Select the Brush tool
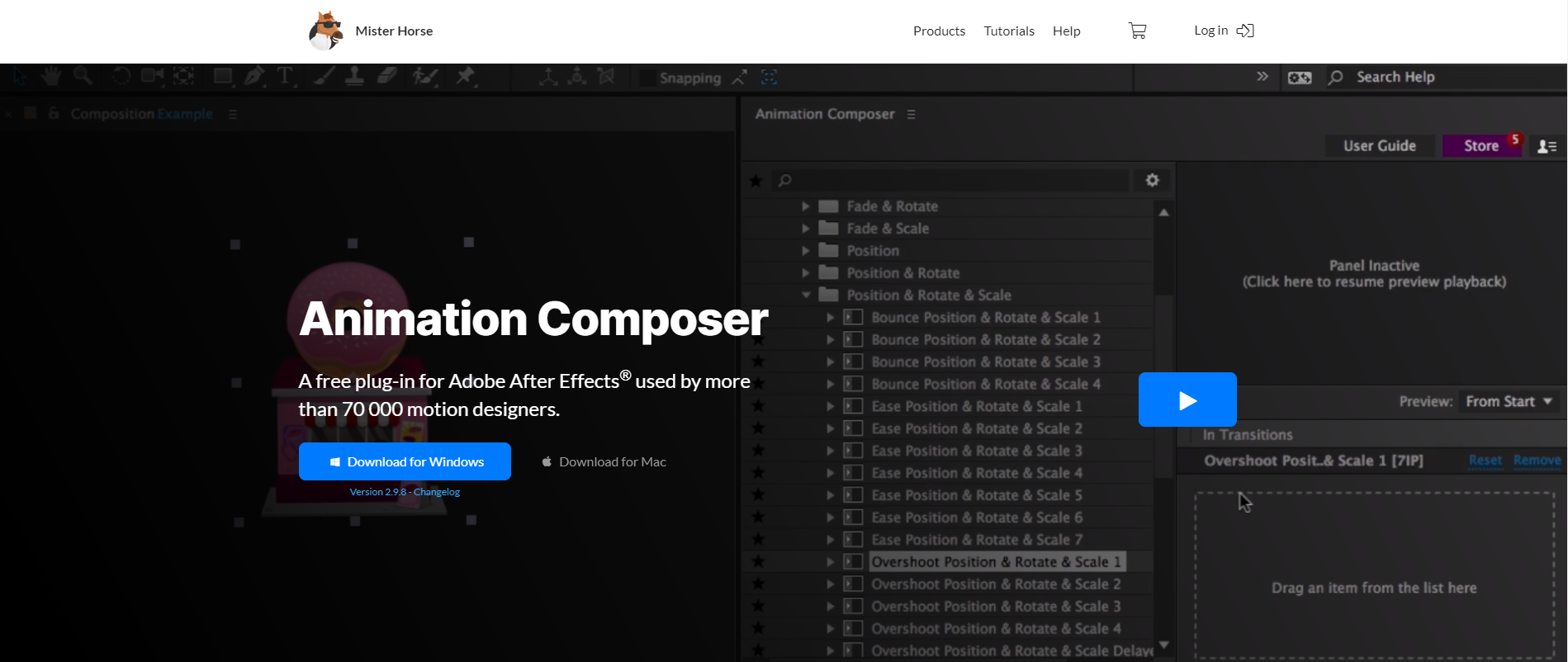This screenshot has height=662, width=1568. pyautogui.click(x=324, y=77)
